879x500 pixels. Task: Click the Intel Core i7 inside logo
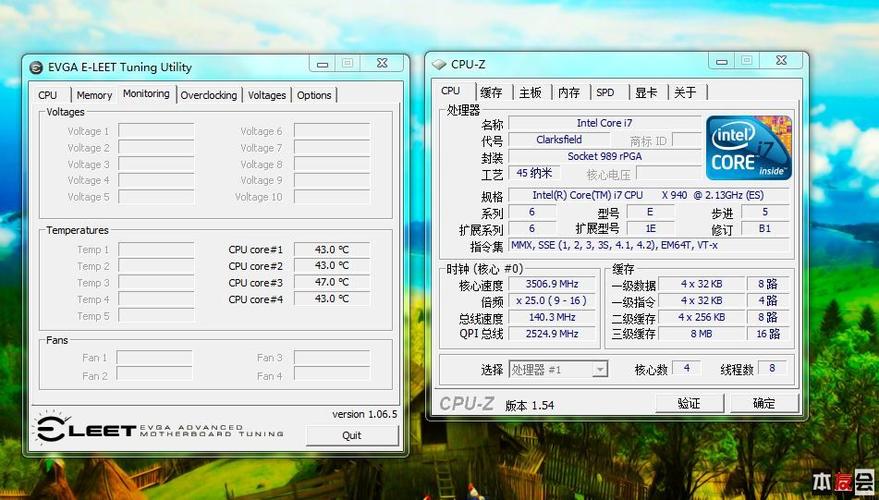click(748, 147)
